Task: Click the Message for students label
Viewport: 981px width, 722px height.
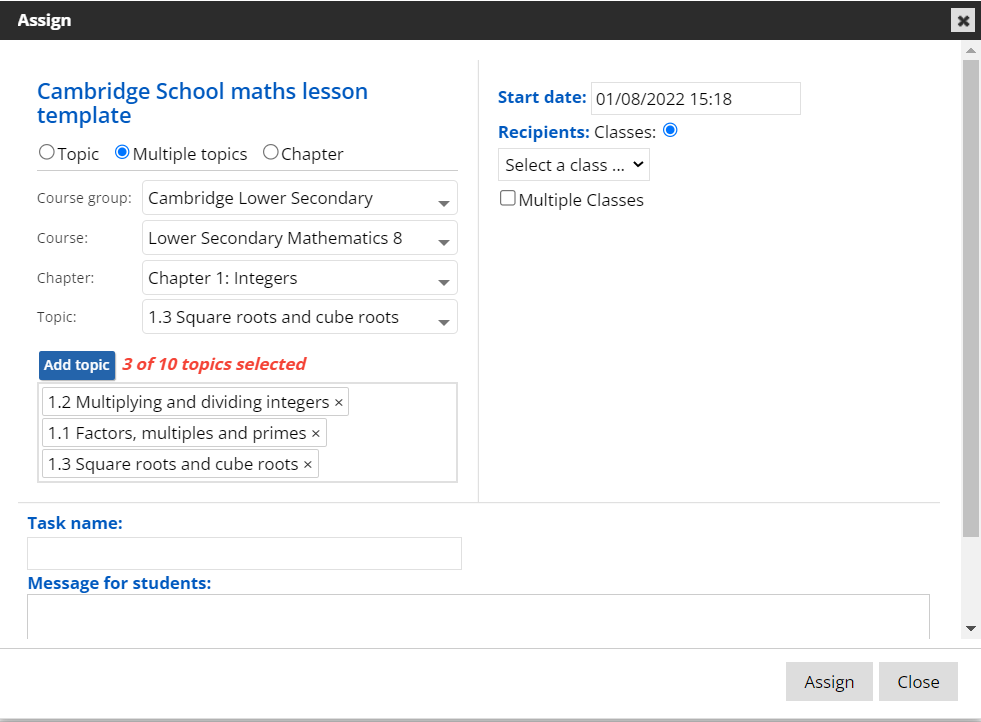Action: (119, 584)
